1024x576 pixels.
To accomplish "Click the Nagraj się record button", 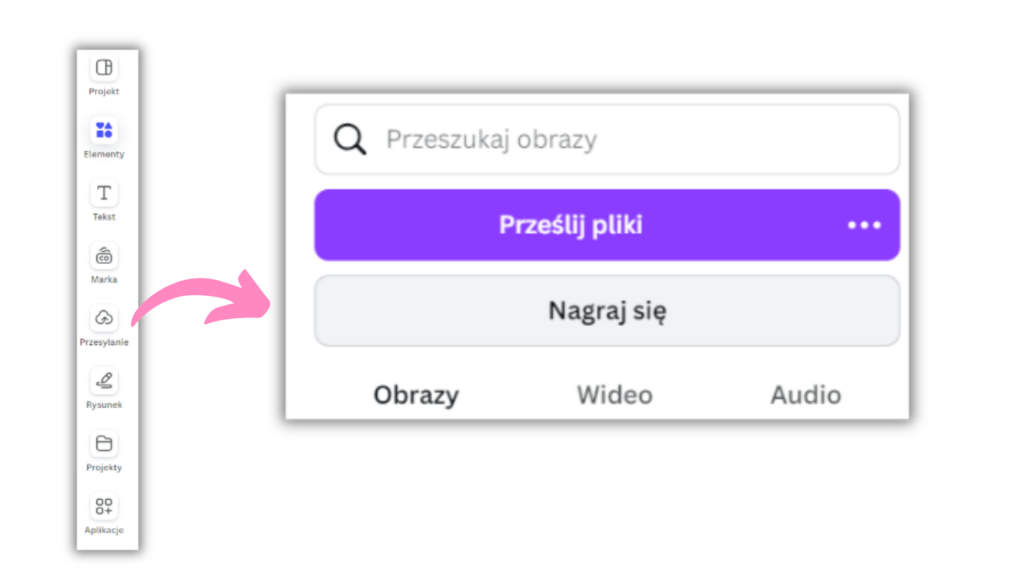I will [x=607, y=311].
